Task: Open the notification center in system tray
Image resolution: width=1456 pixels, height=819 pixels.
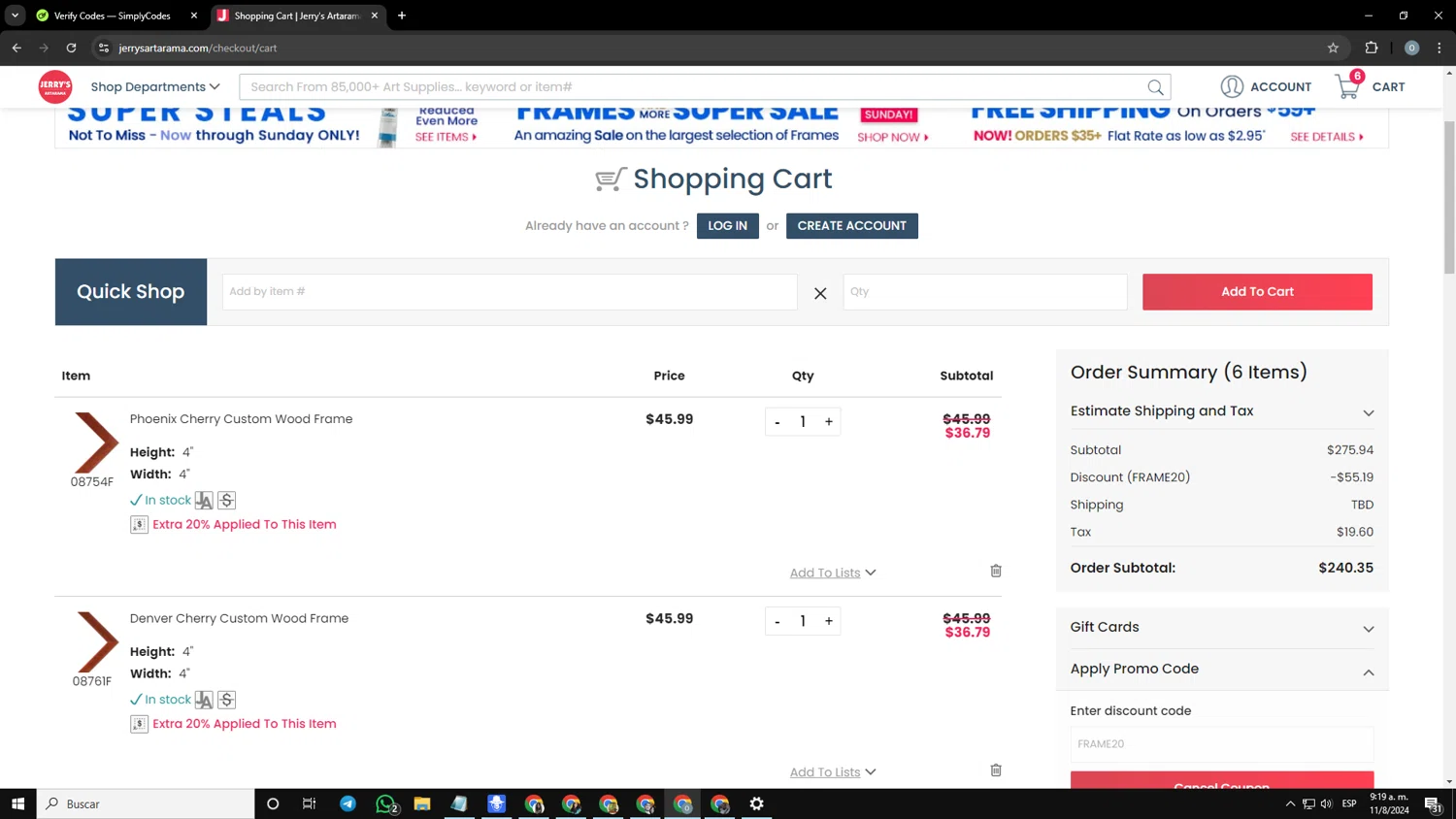Action: click(x=1432, y=803)
